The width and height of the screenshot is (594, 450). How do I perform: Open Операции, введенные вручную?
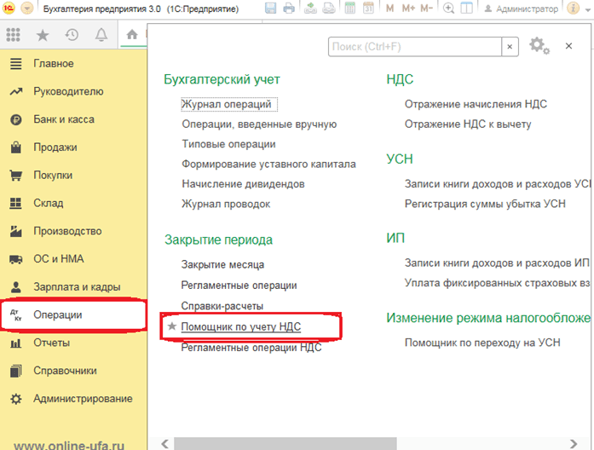coord(259,124)
